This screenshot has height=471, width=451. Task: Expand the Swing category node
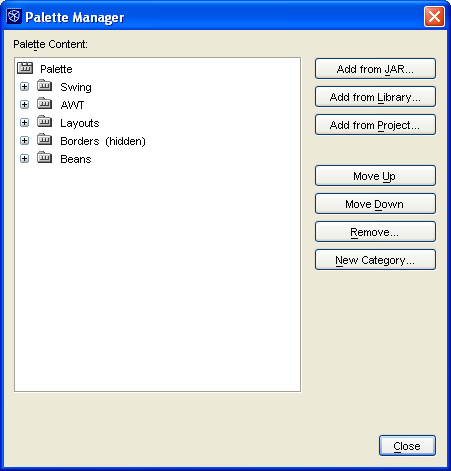point(24,87)
